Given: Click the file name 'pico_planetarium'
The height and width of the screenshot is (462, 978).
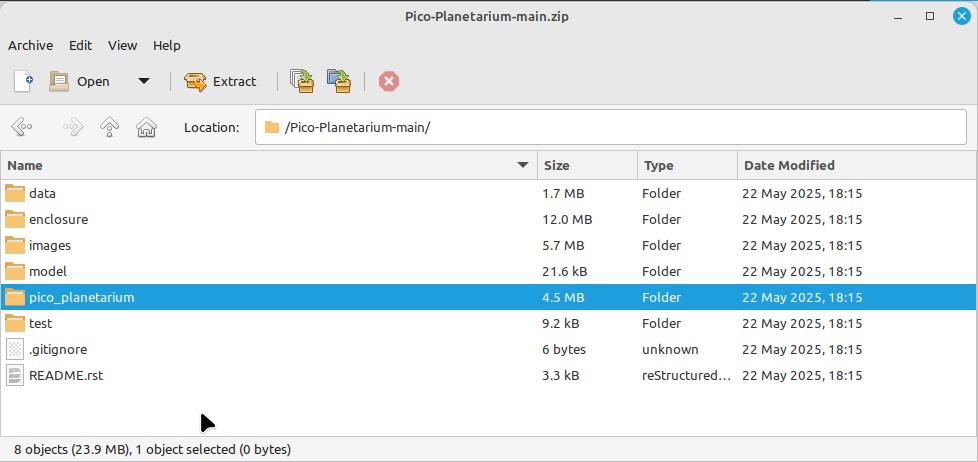Looking at the screenshot, I should 82,297.
